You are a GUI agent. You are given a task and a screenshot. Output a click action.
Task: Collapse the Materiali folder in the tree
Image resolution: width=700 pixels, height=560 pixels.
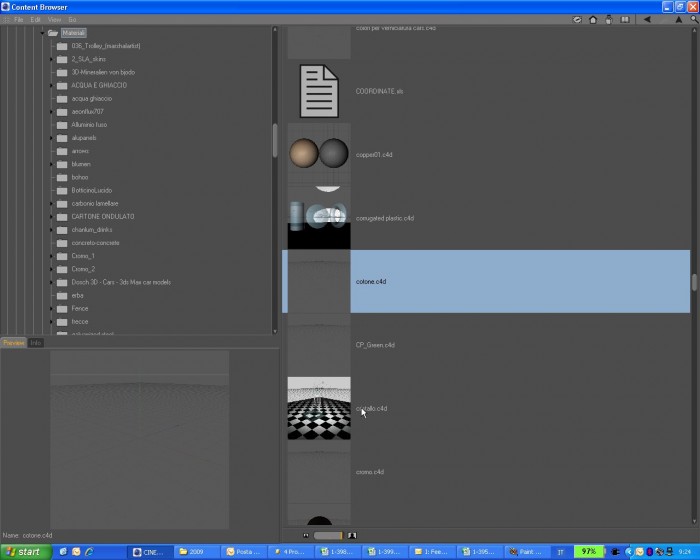[42, 33]
